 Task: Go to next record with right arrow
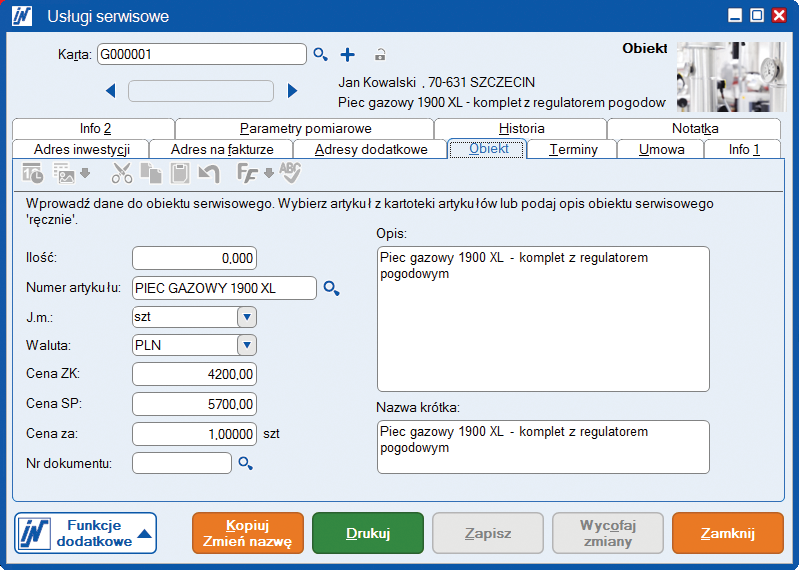(292, 91)
